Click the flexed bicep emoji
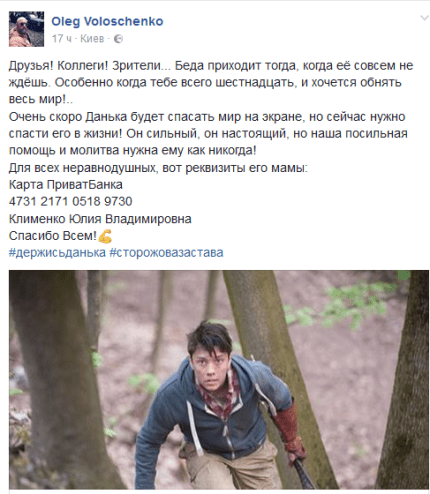 click(x=105, y=236)
